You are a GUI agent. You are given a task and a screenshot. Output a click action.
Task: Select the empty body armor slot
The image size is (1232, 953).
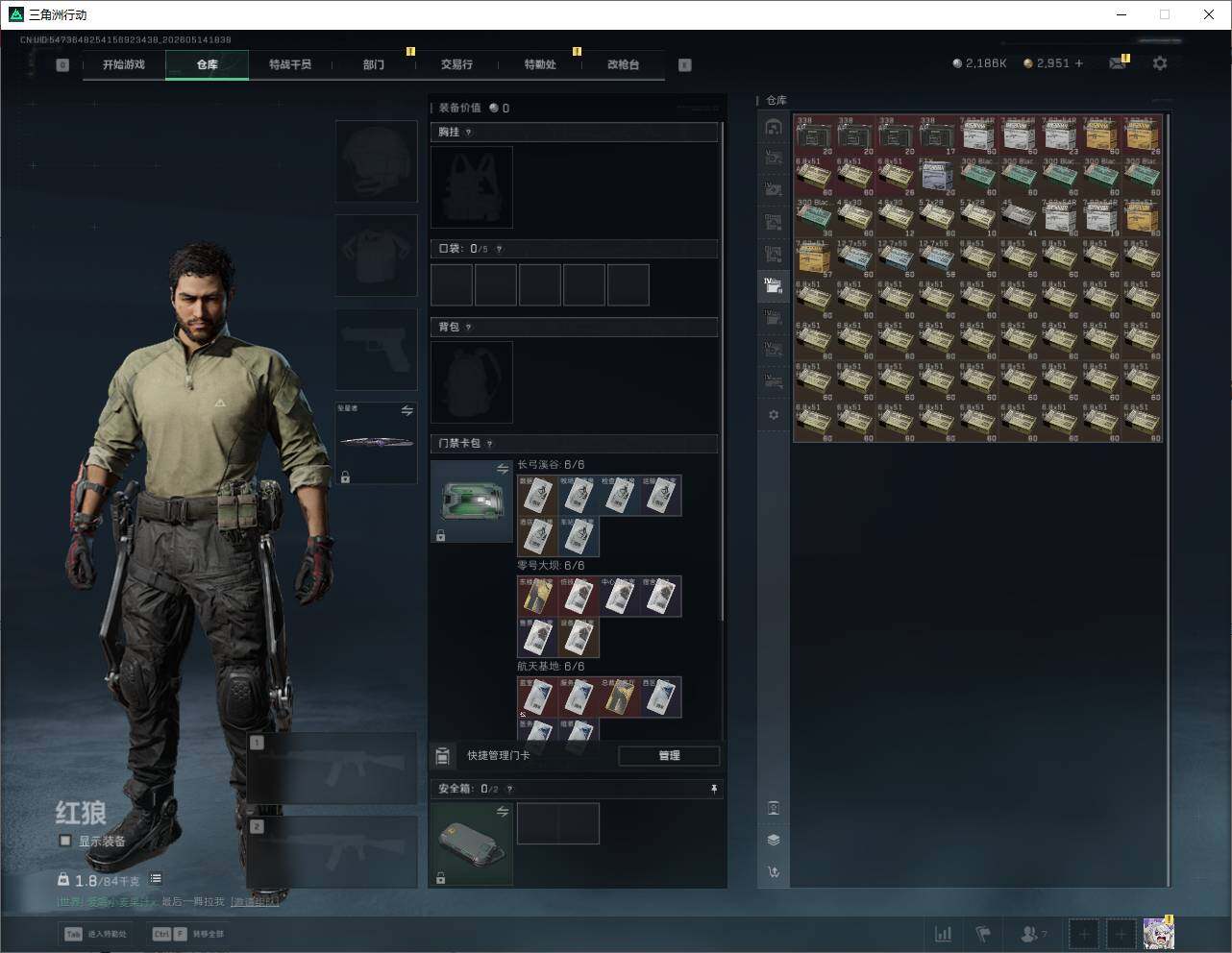tap(377, 256)
